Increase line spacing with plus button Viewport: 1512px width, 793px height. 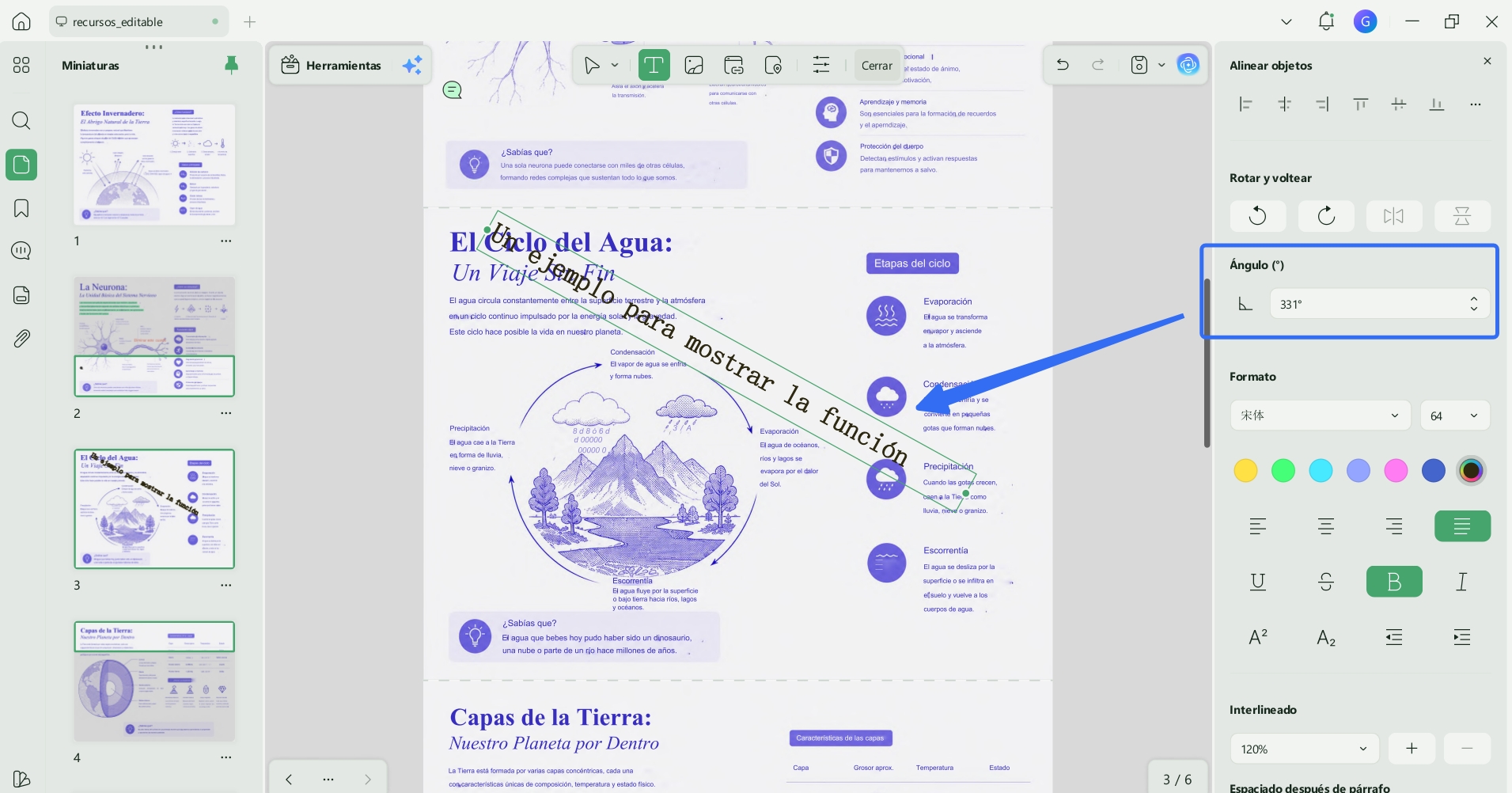[x=1412, y=749]
